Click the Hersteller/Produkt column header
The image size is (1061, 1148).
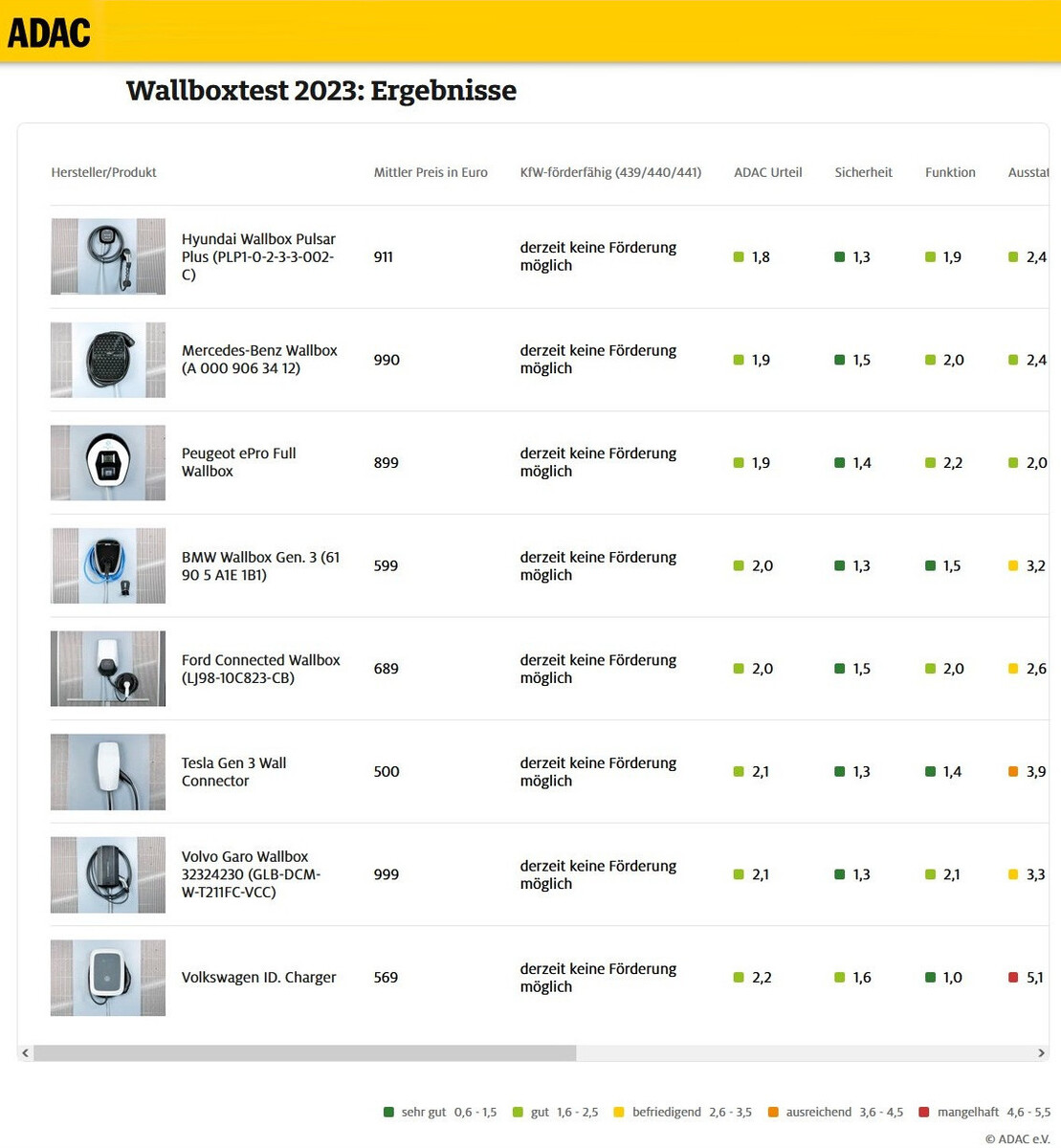click(103, 172)
